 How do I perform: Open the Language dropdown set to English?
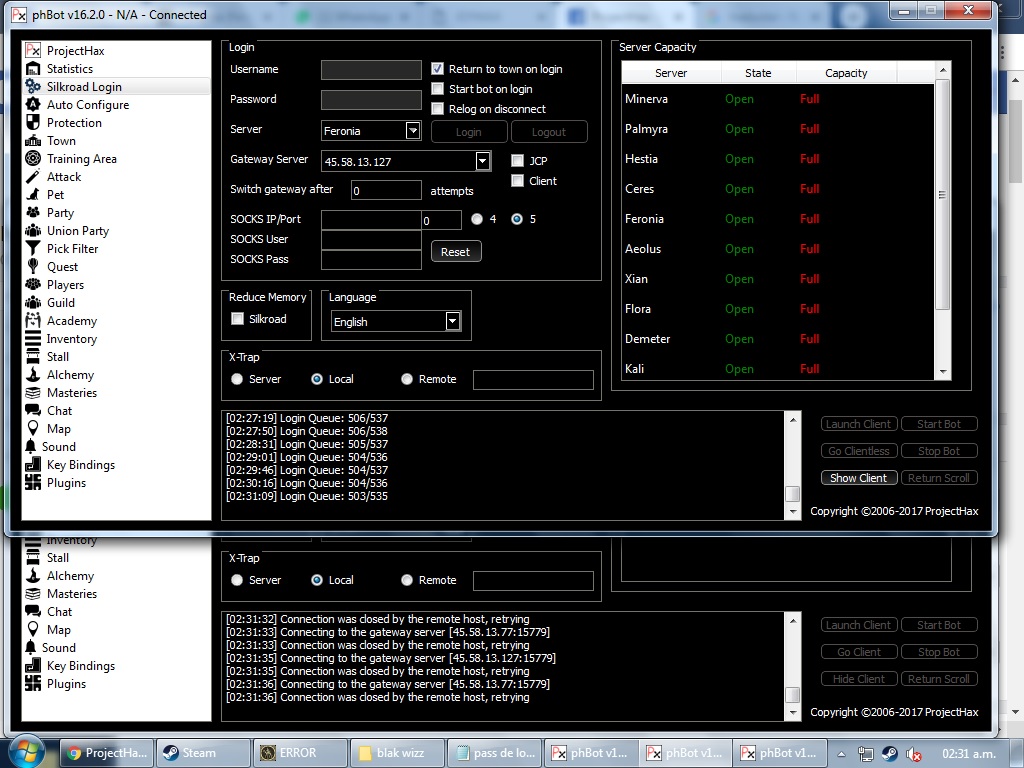[x=453, y=321]
